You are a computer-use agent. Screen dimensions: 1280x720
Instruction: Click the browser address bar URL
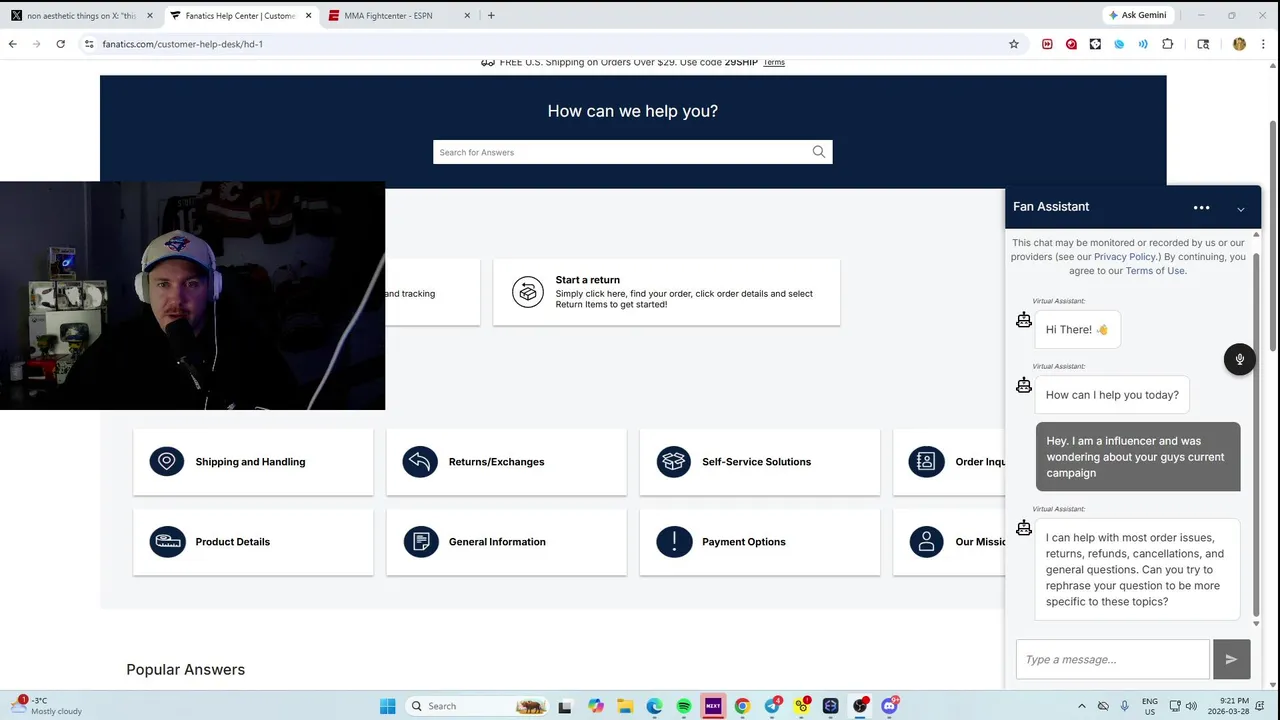(183, 44)
